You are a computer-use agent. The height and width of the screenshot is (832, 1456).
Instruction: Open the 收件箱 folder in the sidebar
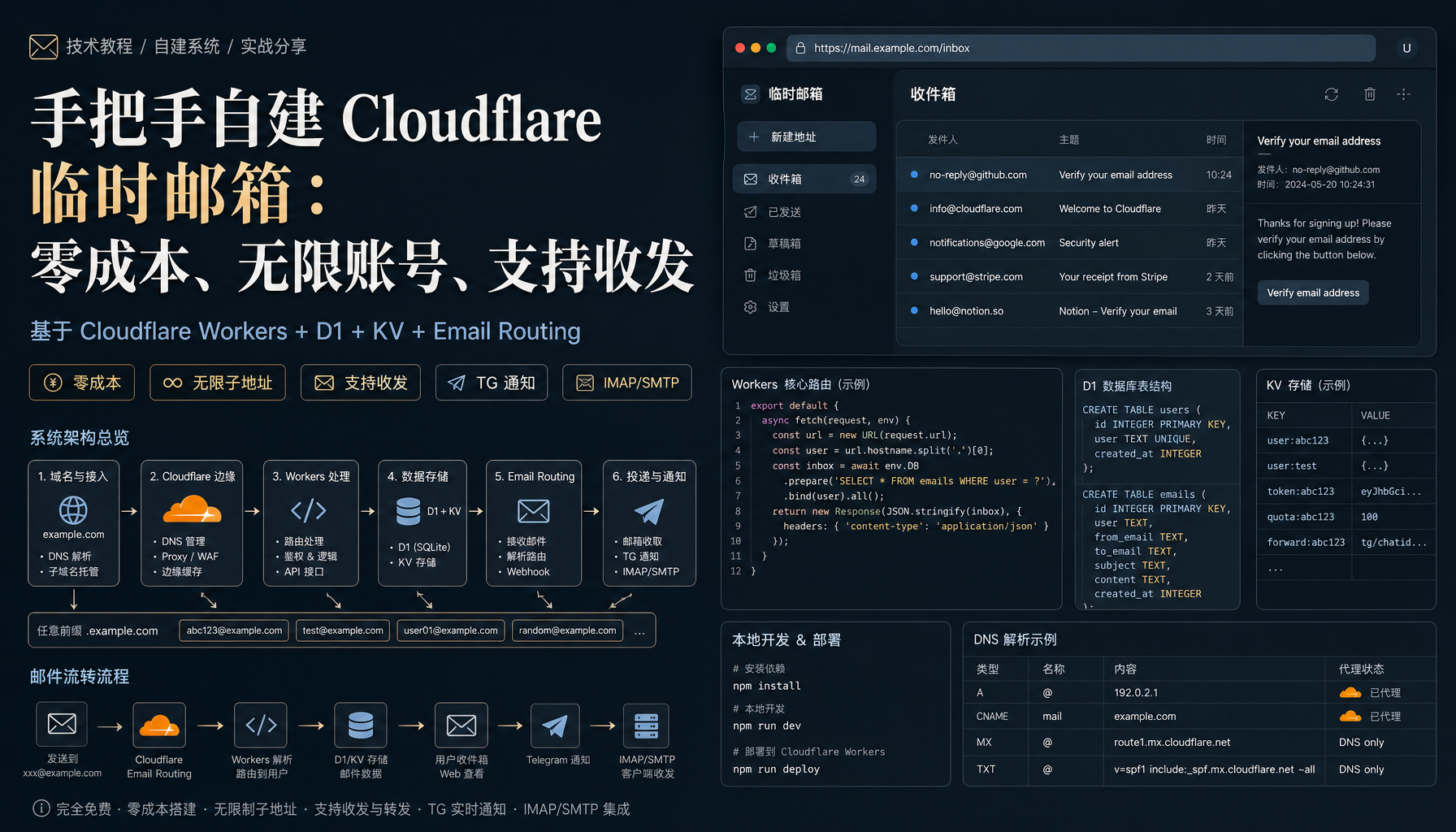[804, 179]
